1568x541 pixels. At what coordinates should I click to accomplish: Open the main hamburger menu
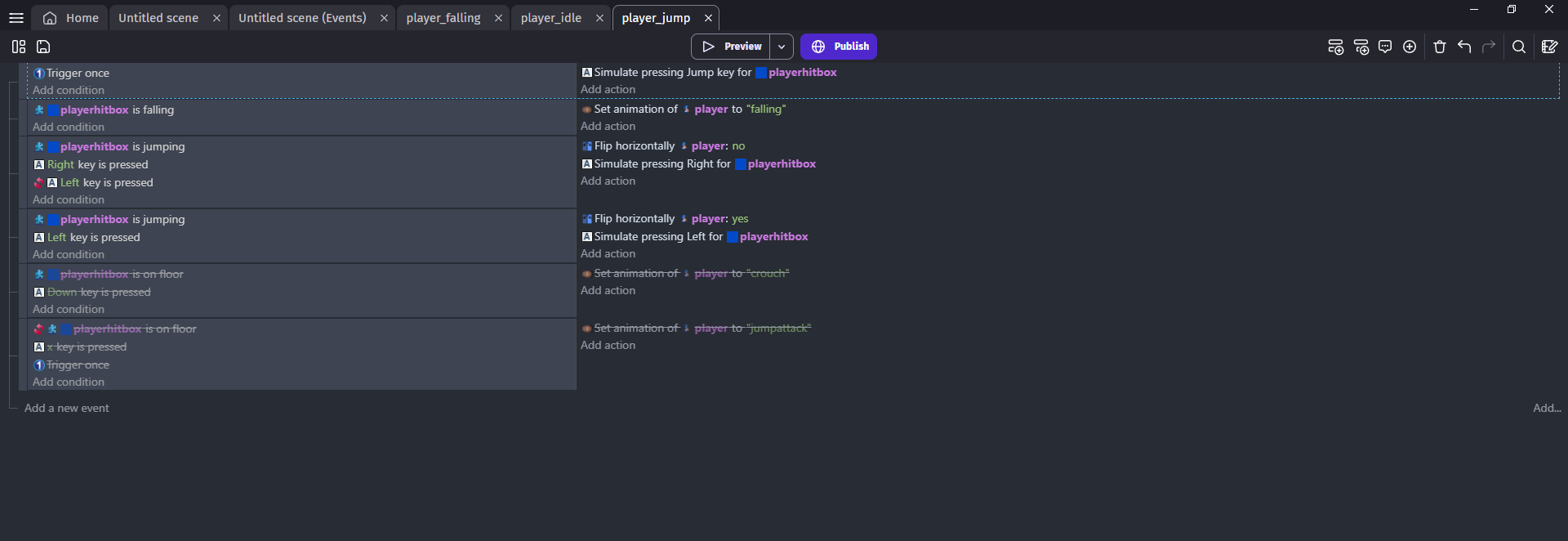pos(16,18)
